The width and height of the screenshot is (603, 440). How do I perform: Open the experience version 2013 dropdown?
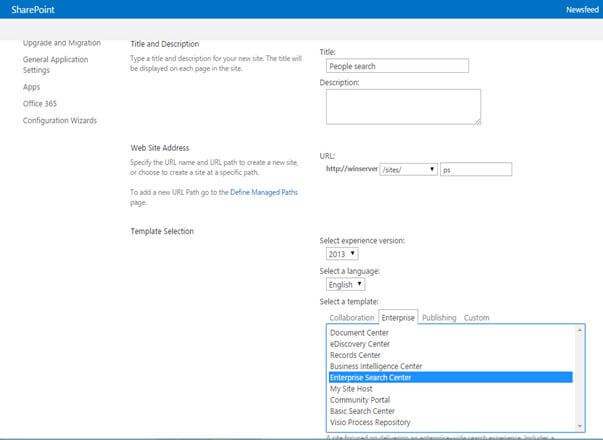(342, 254)
